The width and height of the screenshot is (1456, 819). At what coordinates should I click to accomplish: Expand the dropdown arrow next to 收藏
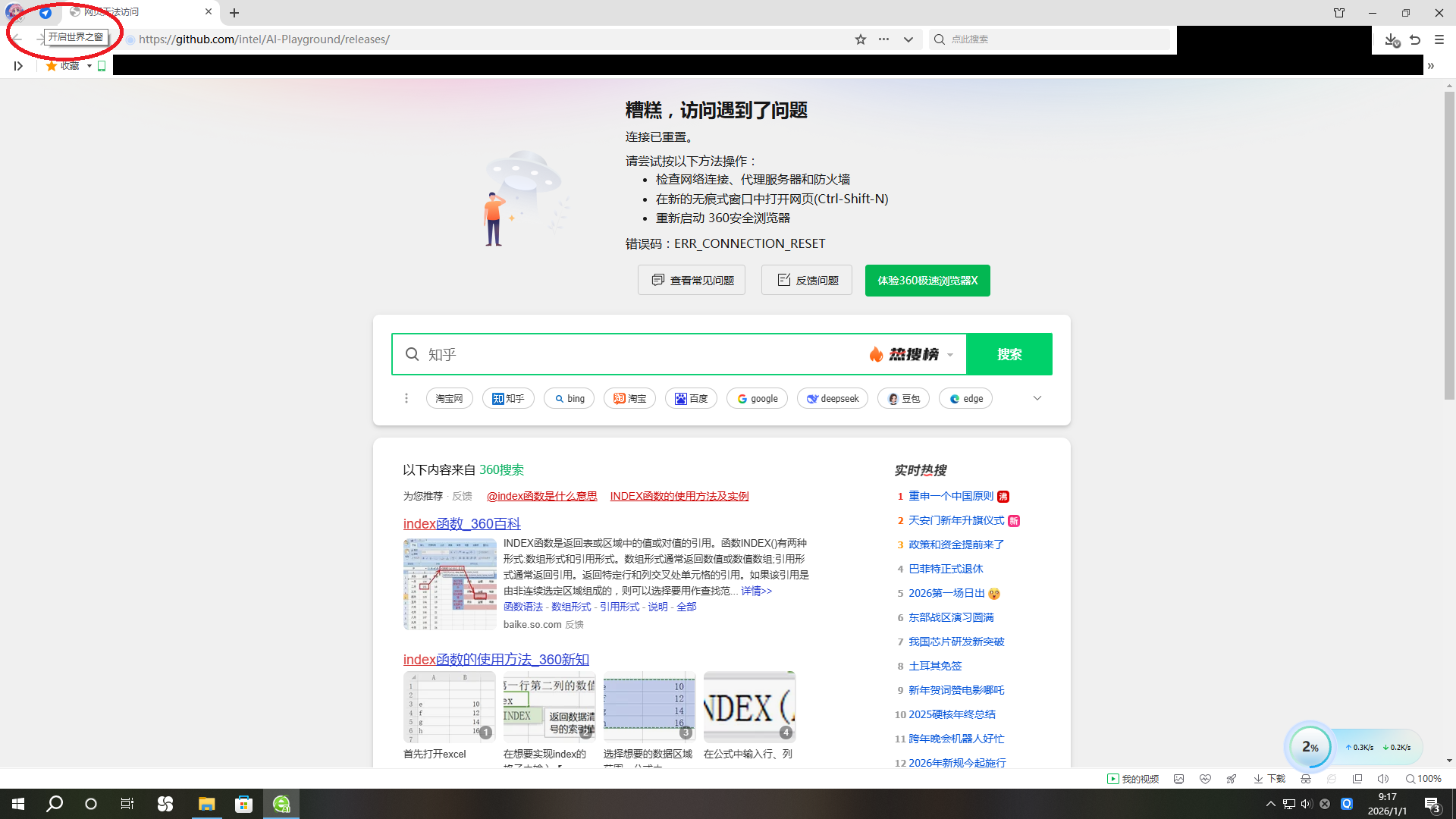pos(89,66)
